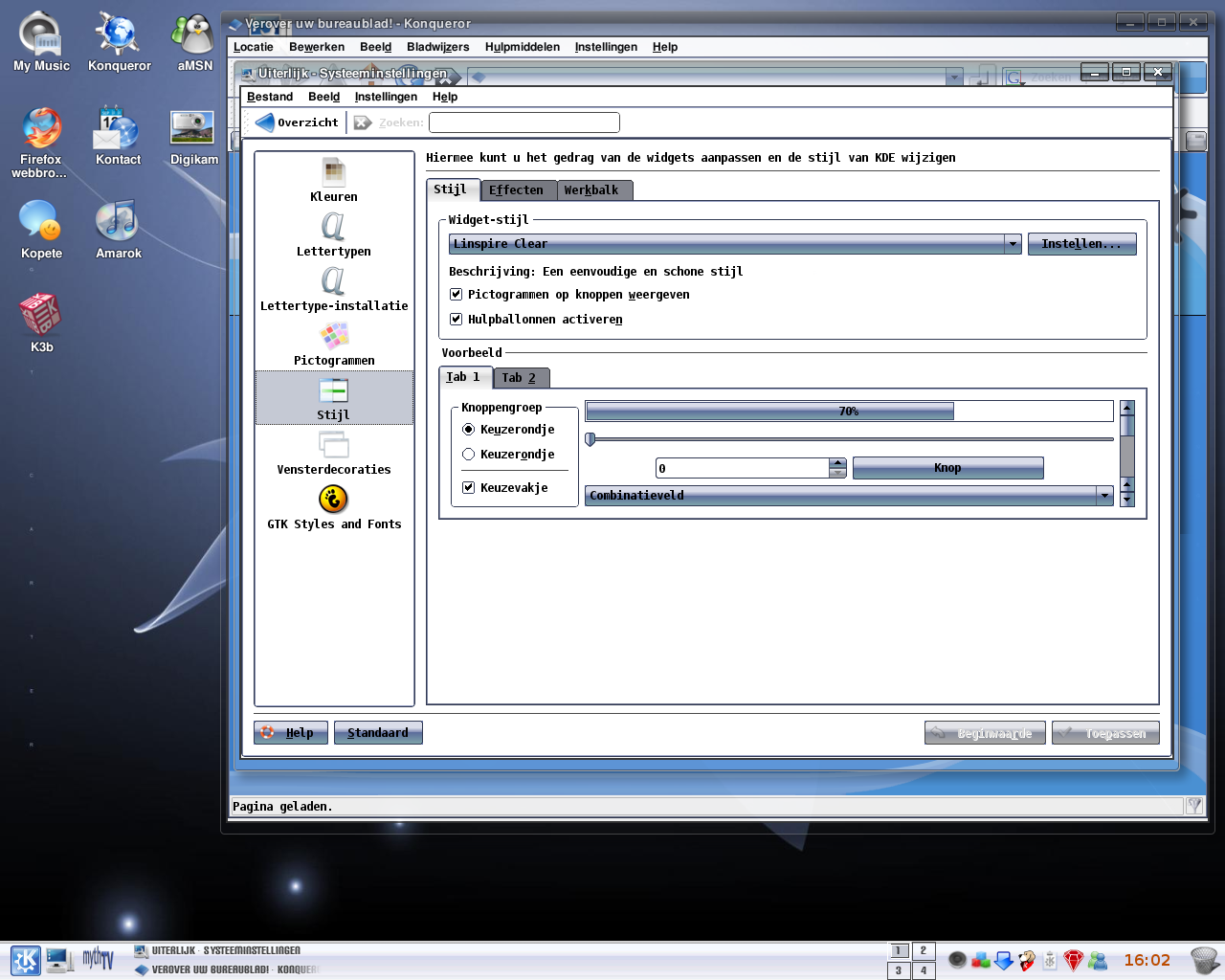Open Firefox webbrowser desktop icon

tap(41, 142)
